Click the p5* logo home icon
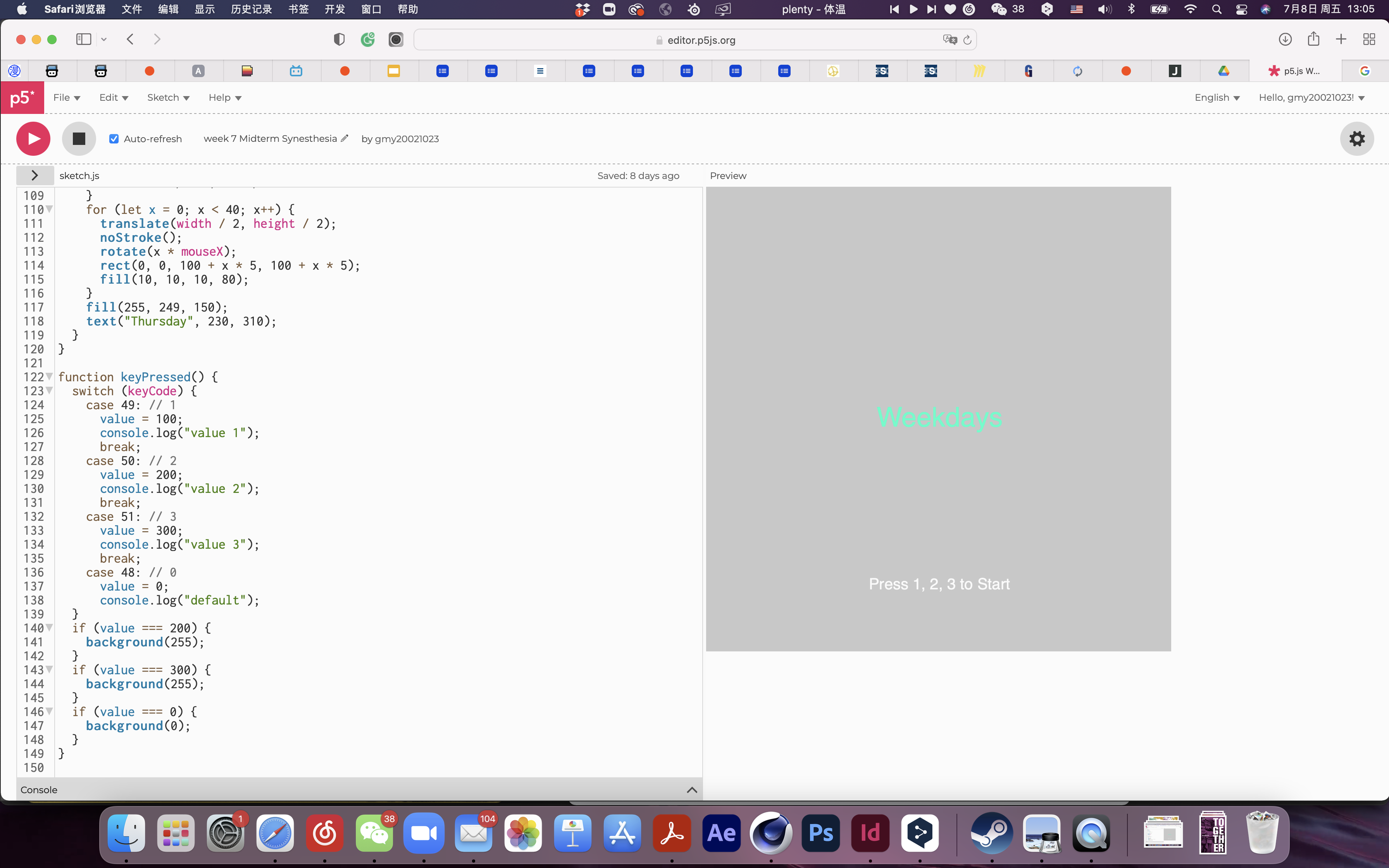This screenshot has width=1389, height=868. tap(22, 98)
